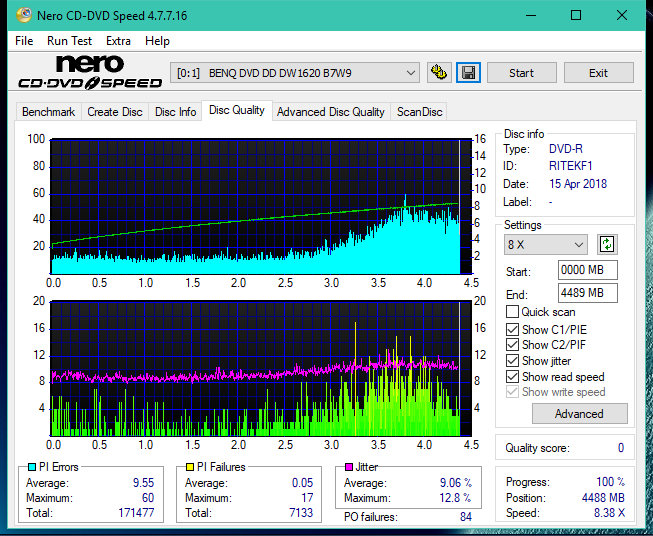This screenshot has height=536, width=653.
Task: Click the Nero CD-DVD Speed logo
Action: pyautogui.click(x=90, y=72)
